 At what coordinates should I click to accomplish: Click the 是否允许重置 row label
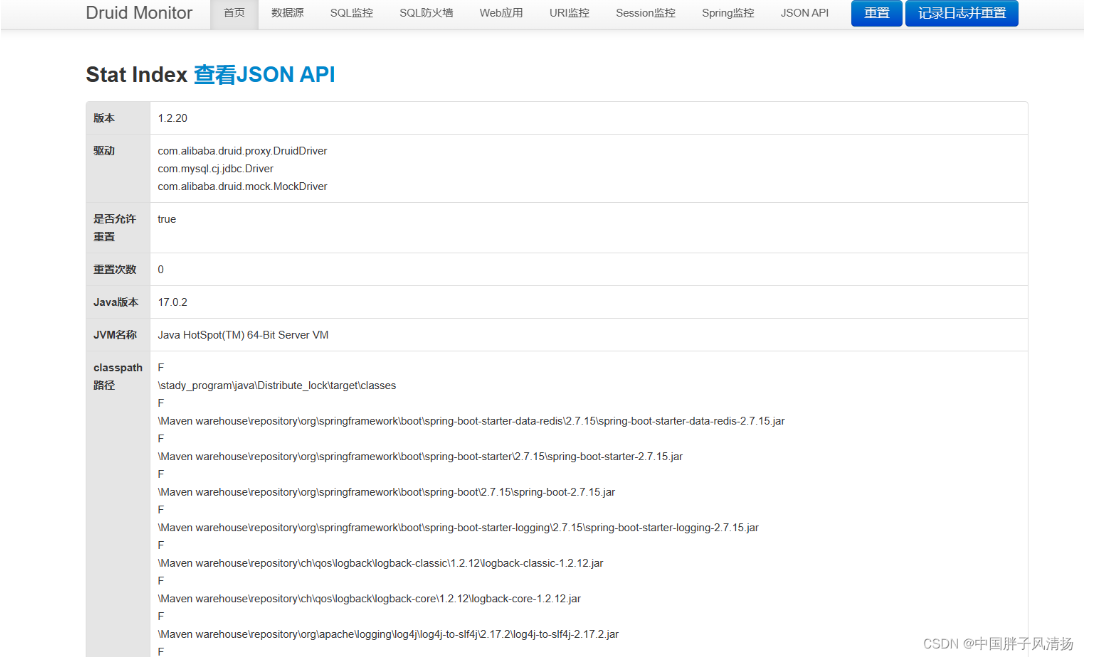(115, 228)
